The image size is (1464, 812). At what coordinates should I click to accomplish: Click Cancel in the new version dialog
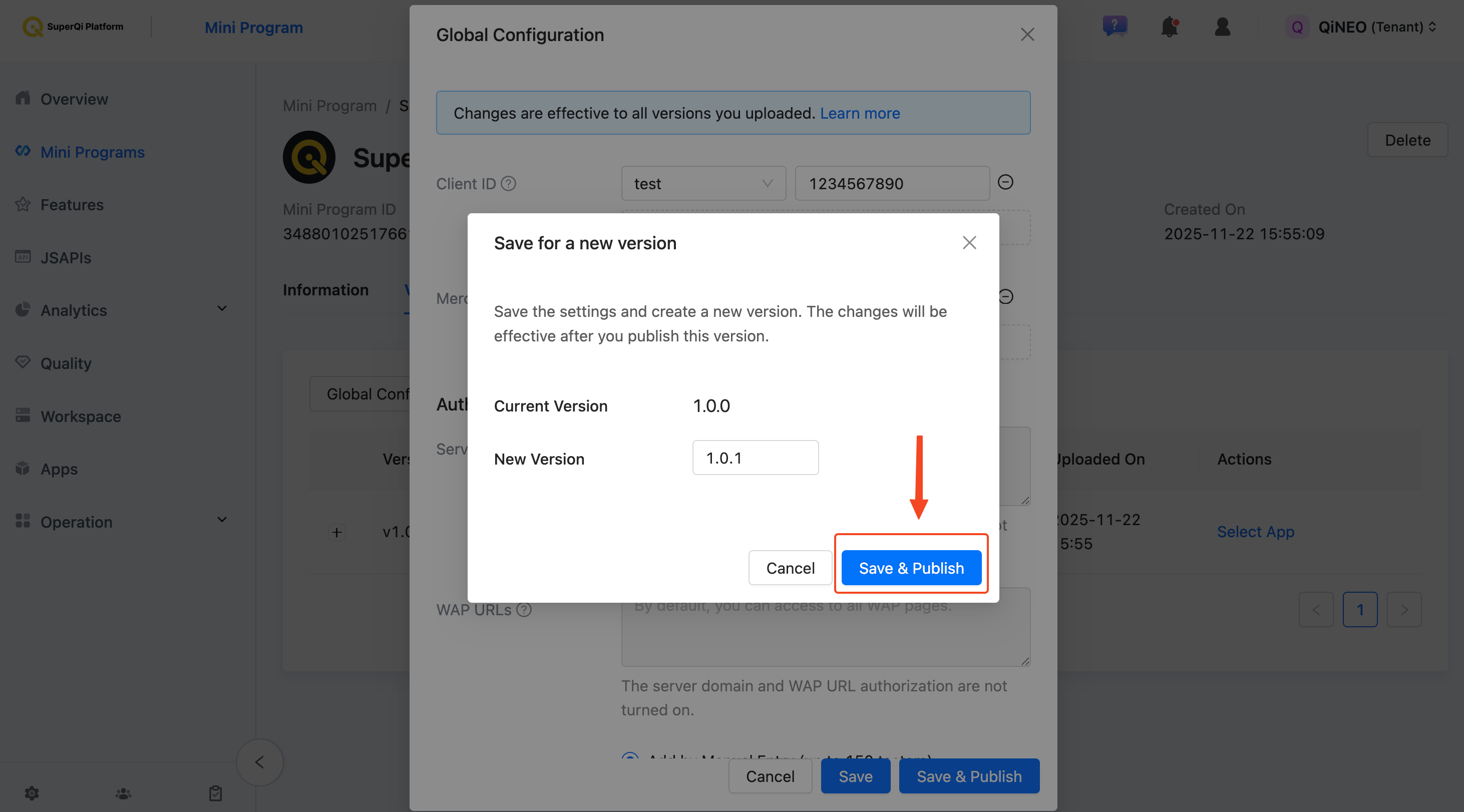click(x=790, y=568)
